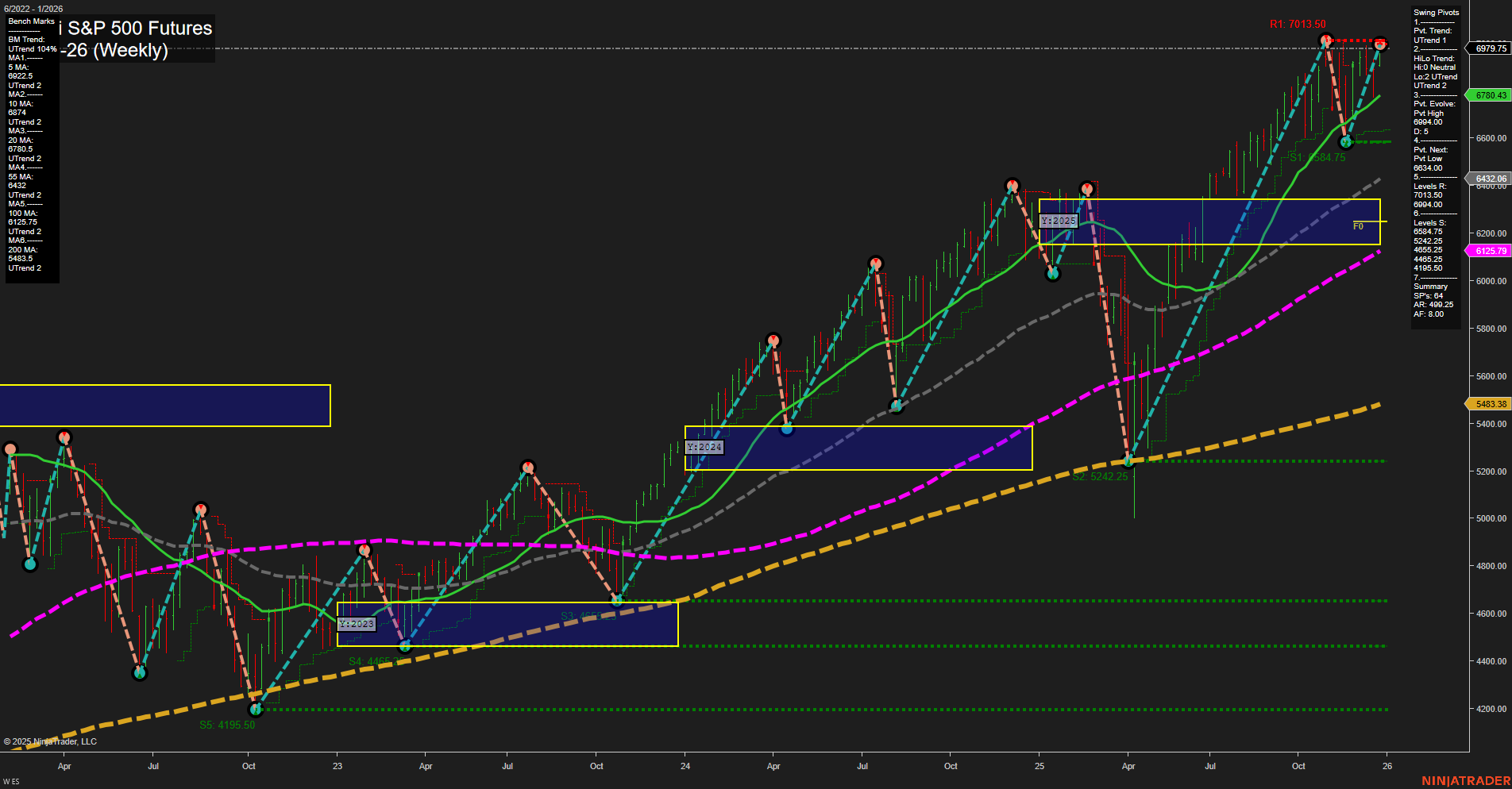The image size is (1512, 789).
Task: Click the © 2025 NinjaTrader, LLC text
Action: pos(49,741)
